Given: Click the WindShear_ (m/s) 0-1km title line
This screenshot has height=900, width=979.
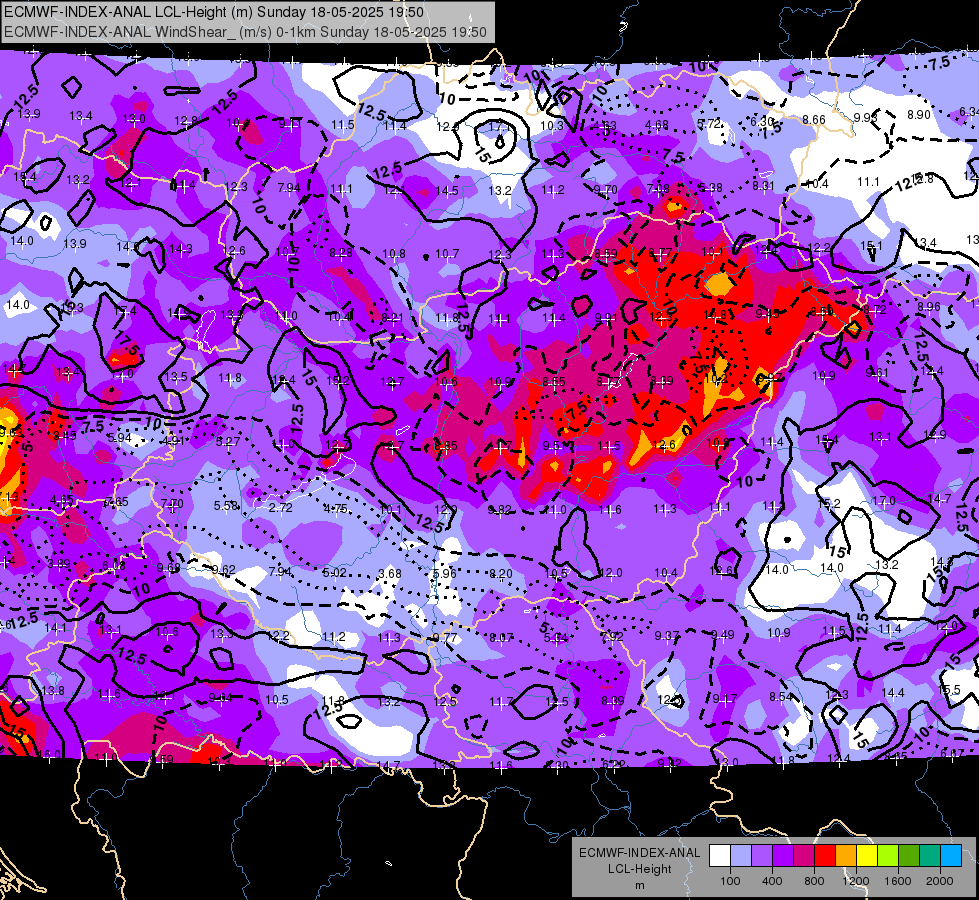Looking at the screenshot, I should tap(245, 32).
